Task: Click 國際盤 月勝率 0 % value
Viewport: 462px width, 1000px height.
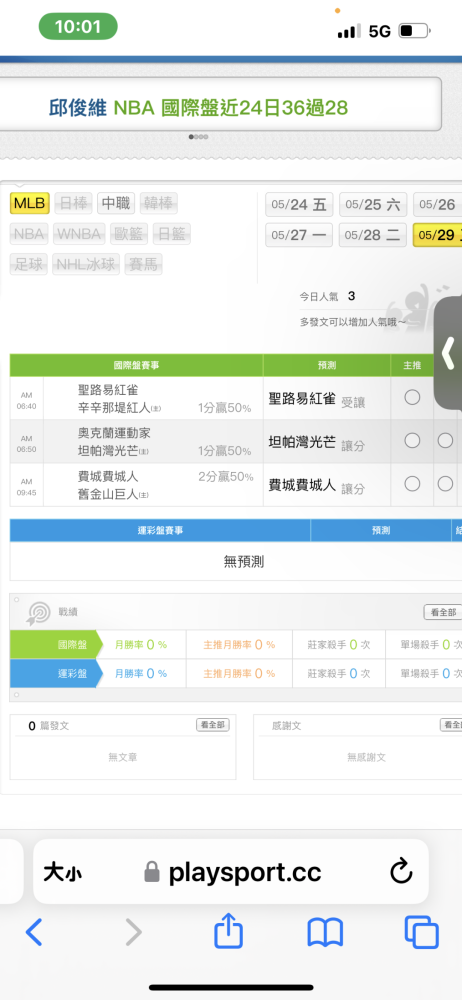Action: tap(141, 645)
